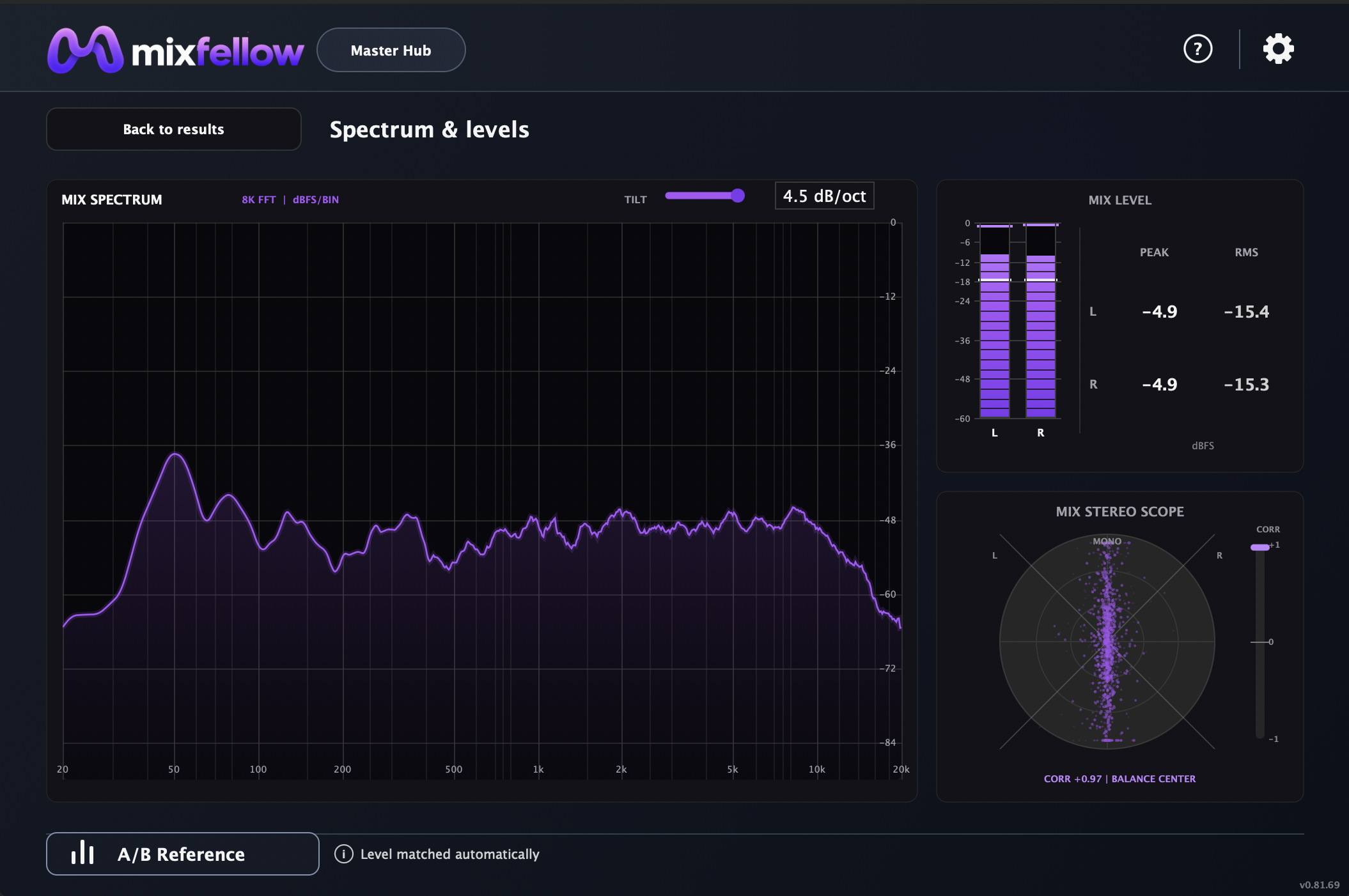Screen dimensions: 1349x896
Task: Click the bars icon in A/B Reference
Action: [x=83, y=853]
